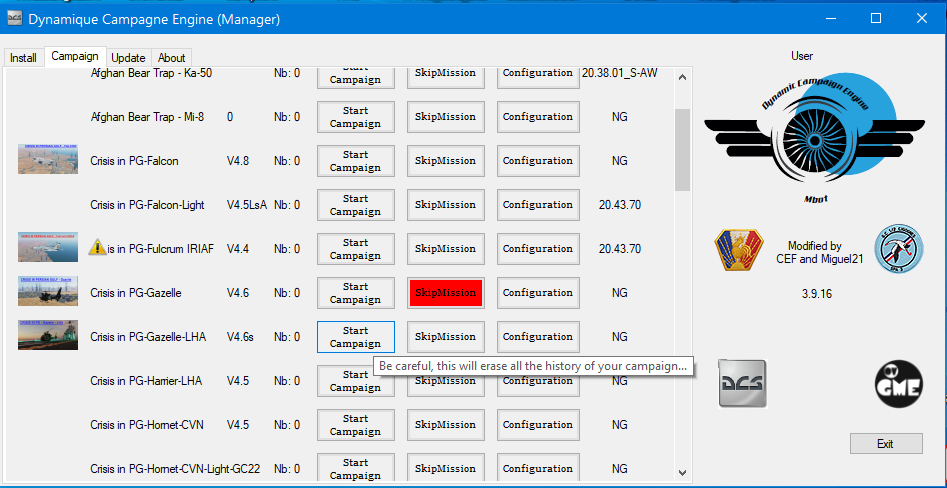The height and width of the screenshot is (488, 947).
Task: Start Campaign for PG-Fulcrum IRIAF
Action: (356, 249)
